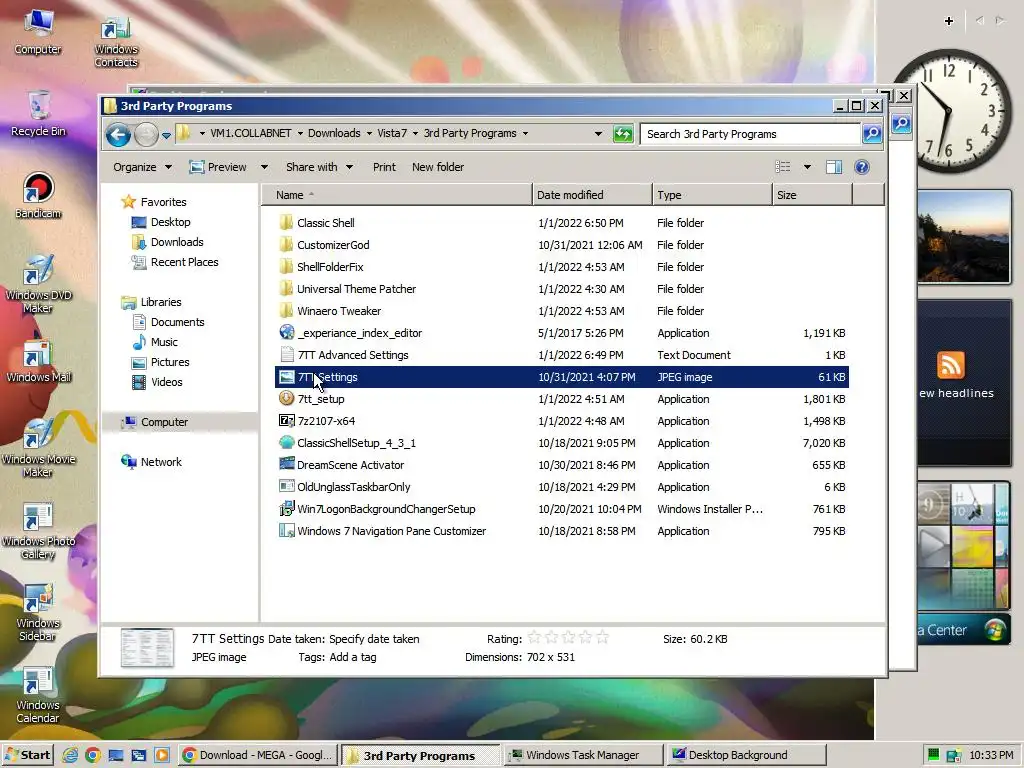Click the Explorer forward arrow button
Image resolution: width=1024 pixels, height=768 pixels.
[146, 135]
